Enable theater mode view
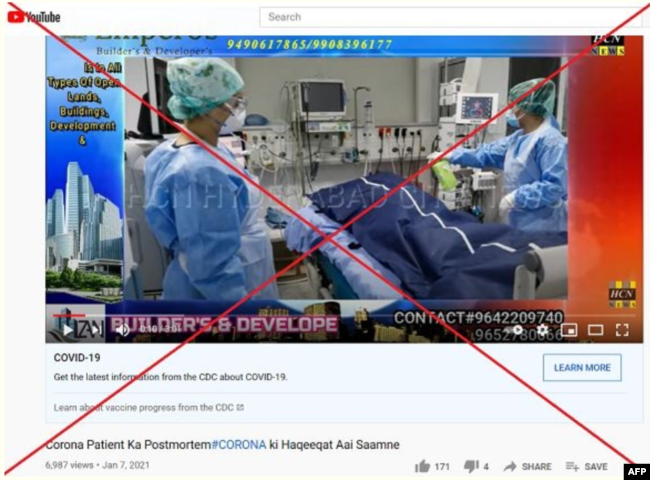 pyautogui.click(x=595, y=329)
